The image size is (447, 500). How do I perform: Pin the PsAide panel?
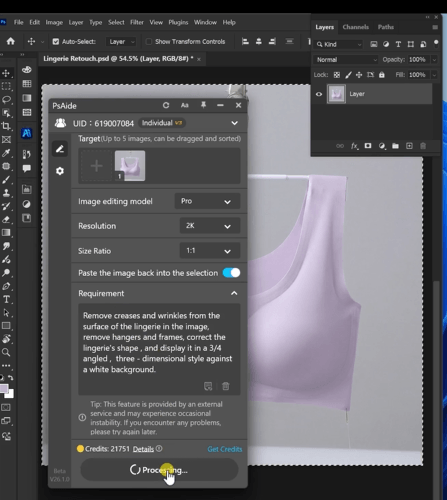click(x=203, y=105)
